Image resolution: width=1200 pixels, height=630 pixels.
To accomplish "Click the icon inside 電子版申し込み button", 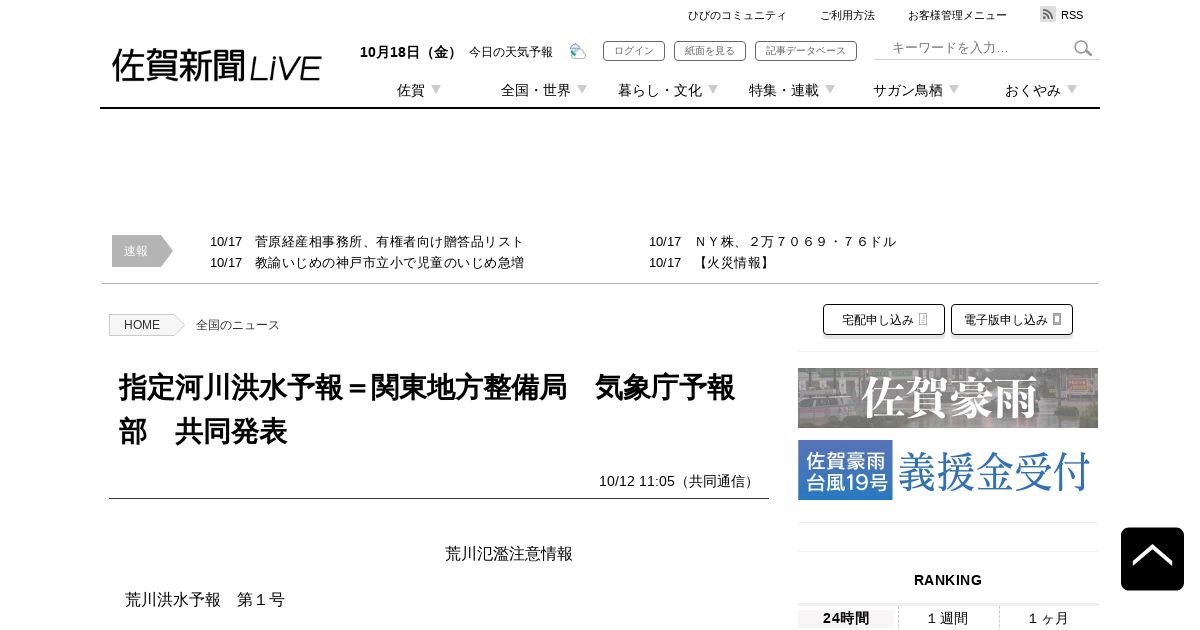I will (x=1057, y=319).
